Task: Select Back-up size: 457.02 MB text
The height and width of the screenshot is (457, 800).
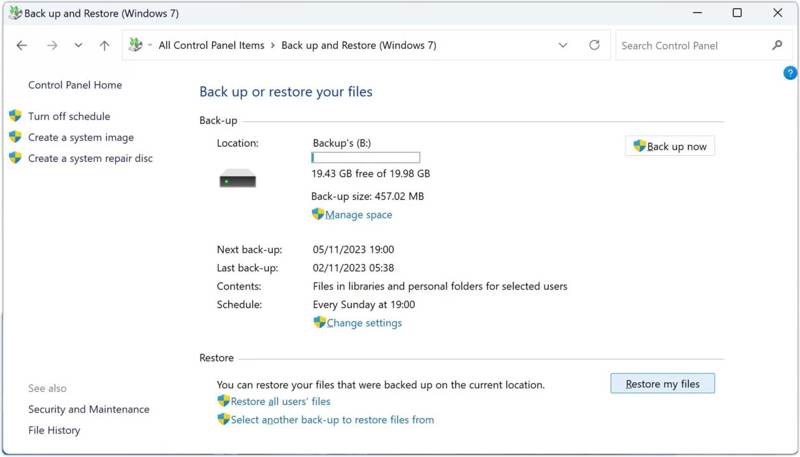Action: 367,196
